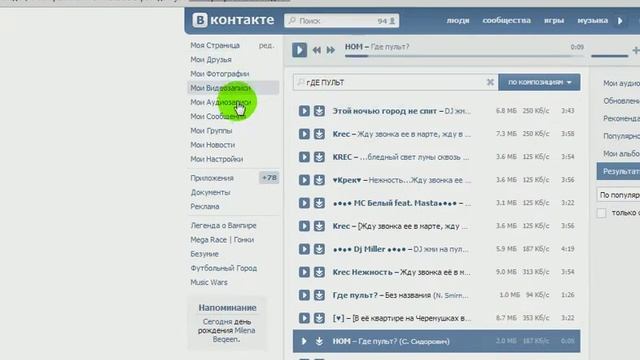This screenshot has width=640, height=360.
Task: Download the 7.3 МБ Krec track
Action: (319, 134)
